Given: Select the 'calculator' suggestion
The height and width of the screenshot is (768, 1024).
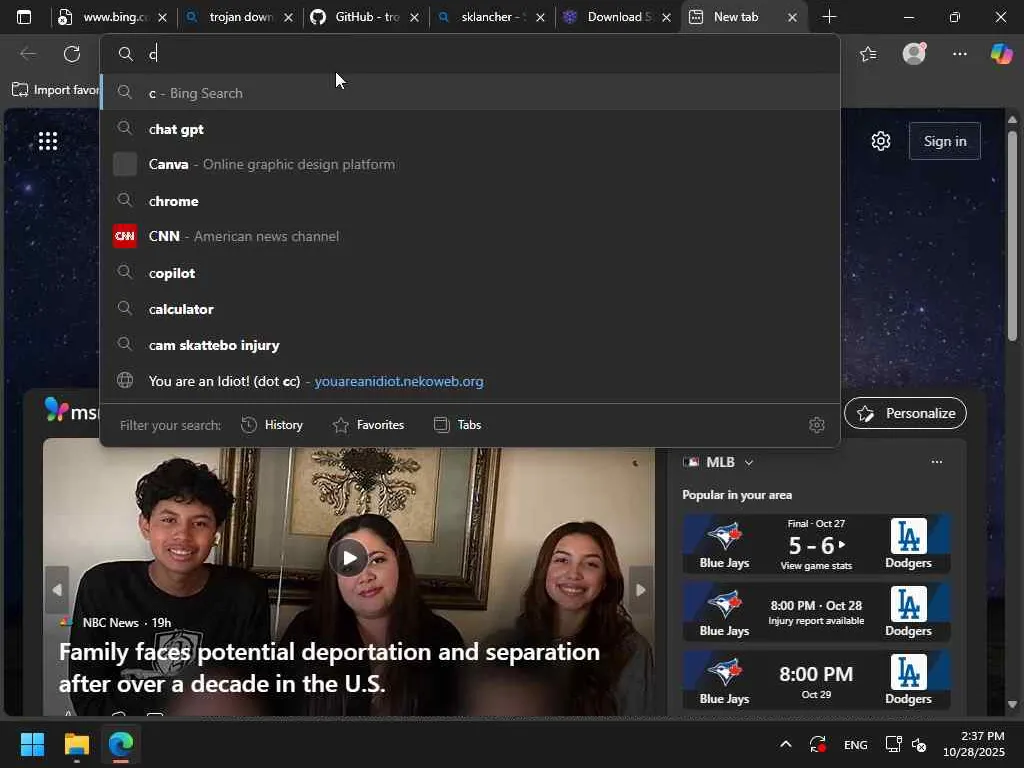Looking at the screenshot, I should pos(470,309).
